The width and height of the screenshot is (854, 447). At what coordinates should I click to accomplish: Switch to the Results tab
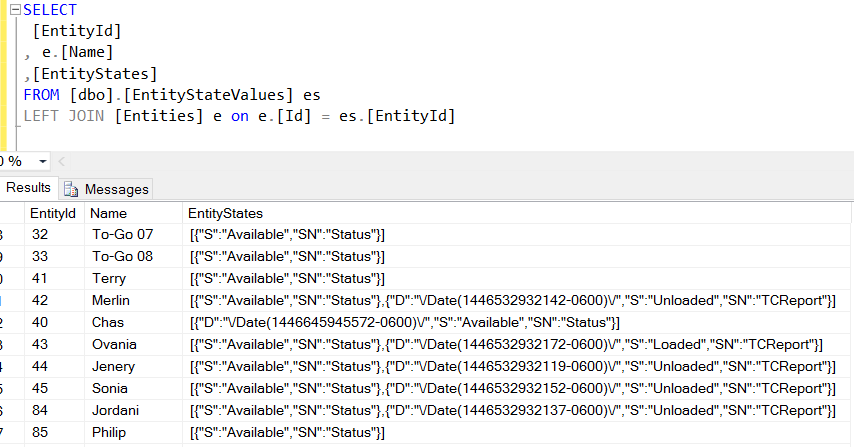click(28, 188)
